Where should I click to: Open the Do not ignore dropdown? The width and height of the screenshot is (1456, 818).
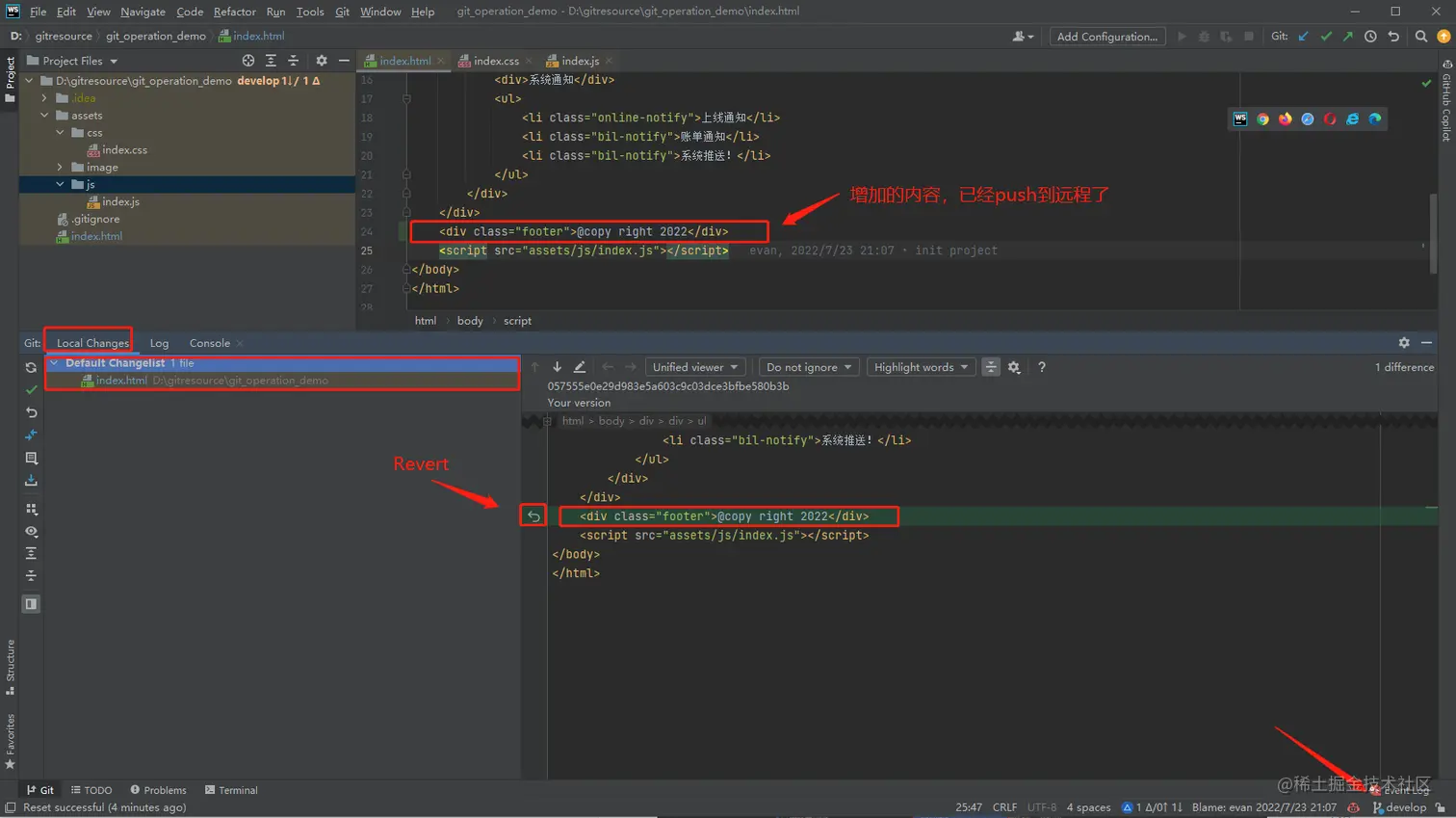[809, 367]
